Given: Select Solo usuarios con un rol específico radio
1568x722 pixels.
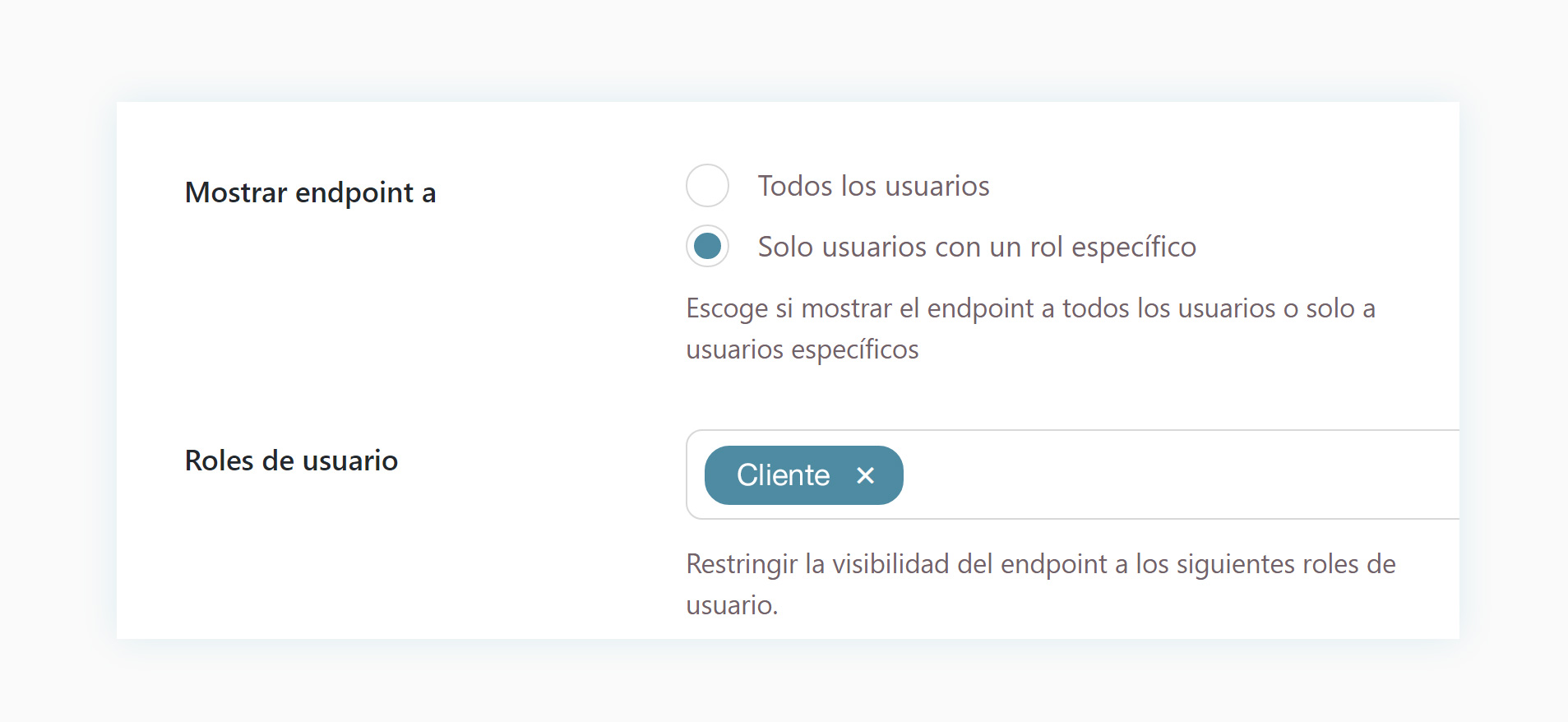Looking at the screenshot, I should click(707, 247).
